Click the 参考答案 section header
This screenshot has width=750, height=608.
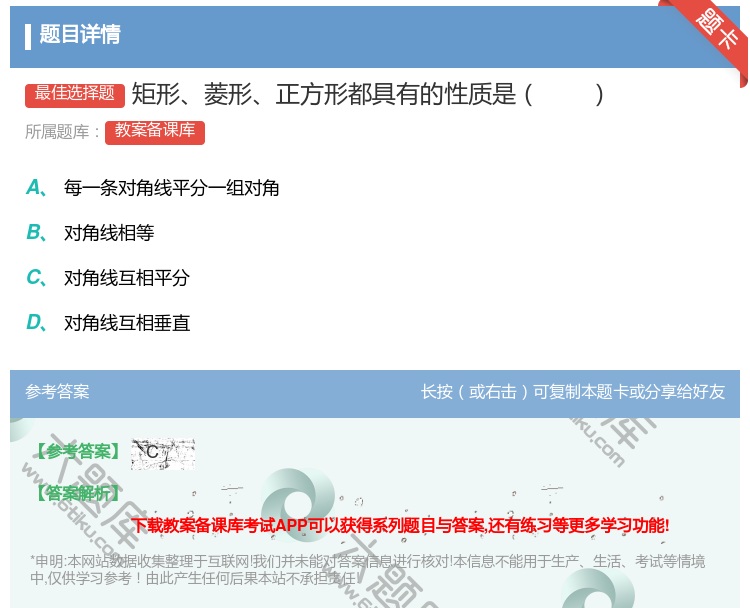click(57, 392)
